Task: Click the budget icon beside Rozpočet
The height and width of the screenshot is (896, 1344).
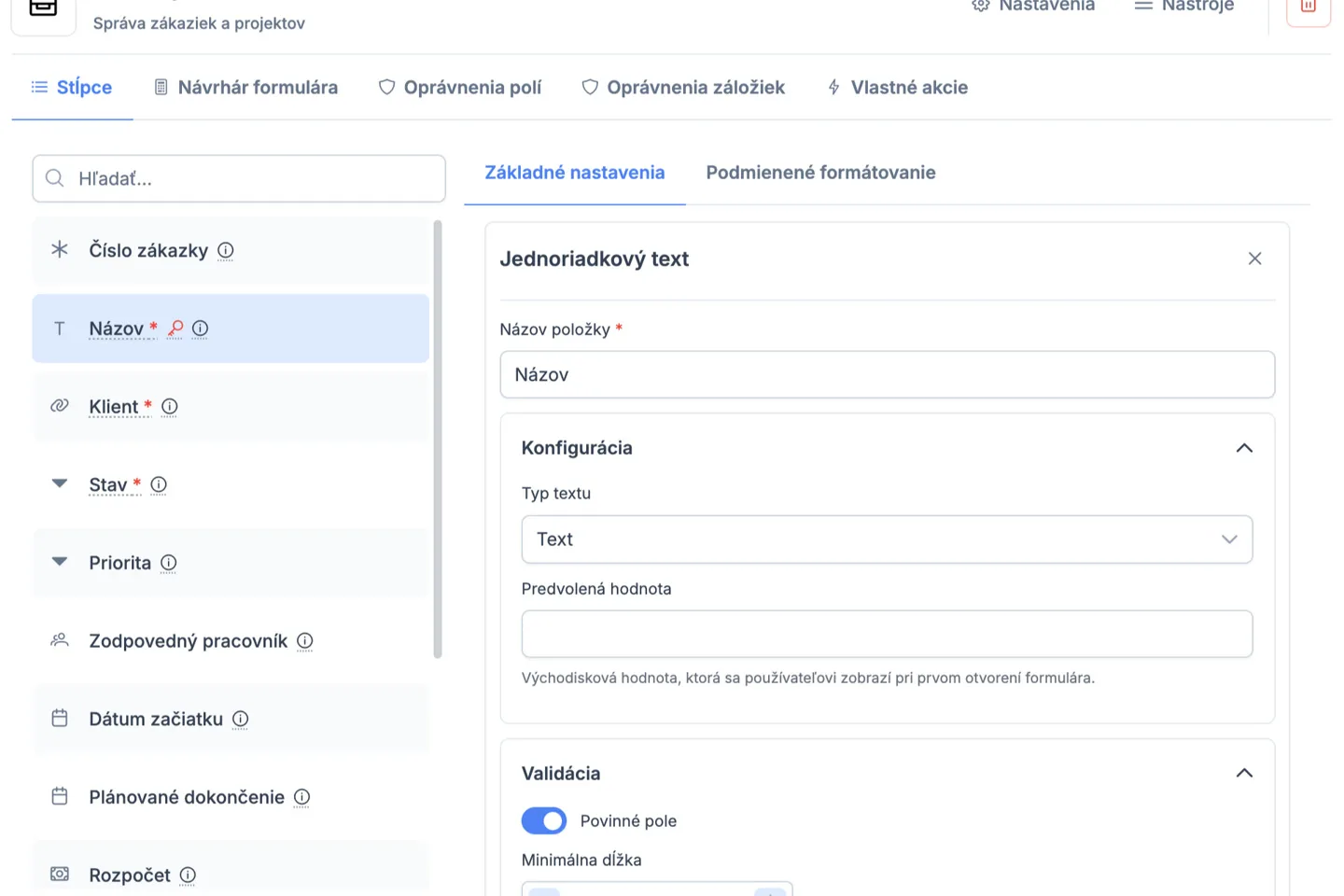Action: (x=60, y=875)
